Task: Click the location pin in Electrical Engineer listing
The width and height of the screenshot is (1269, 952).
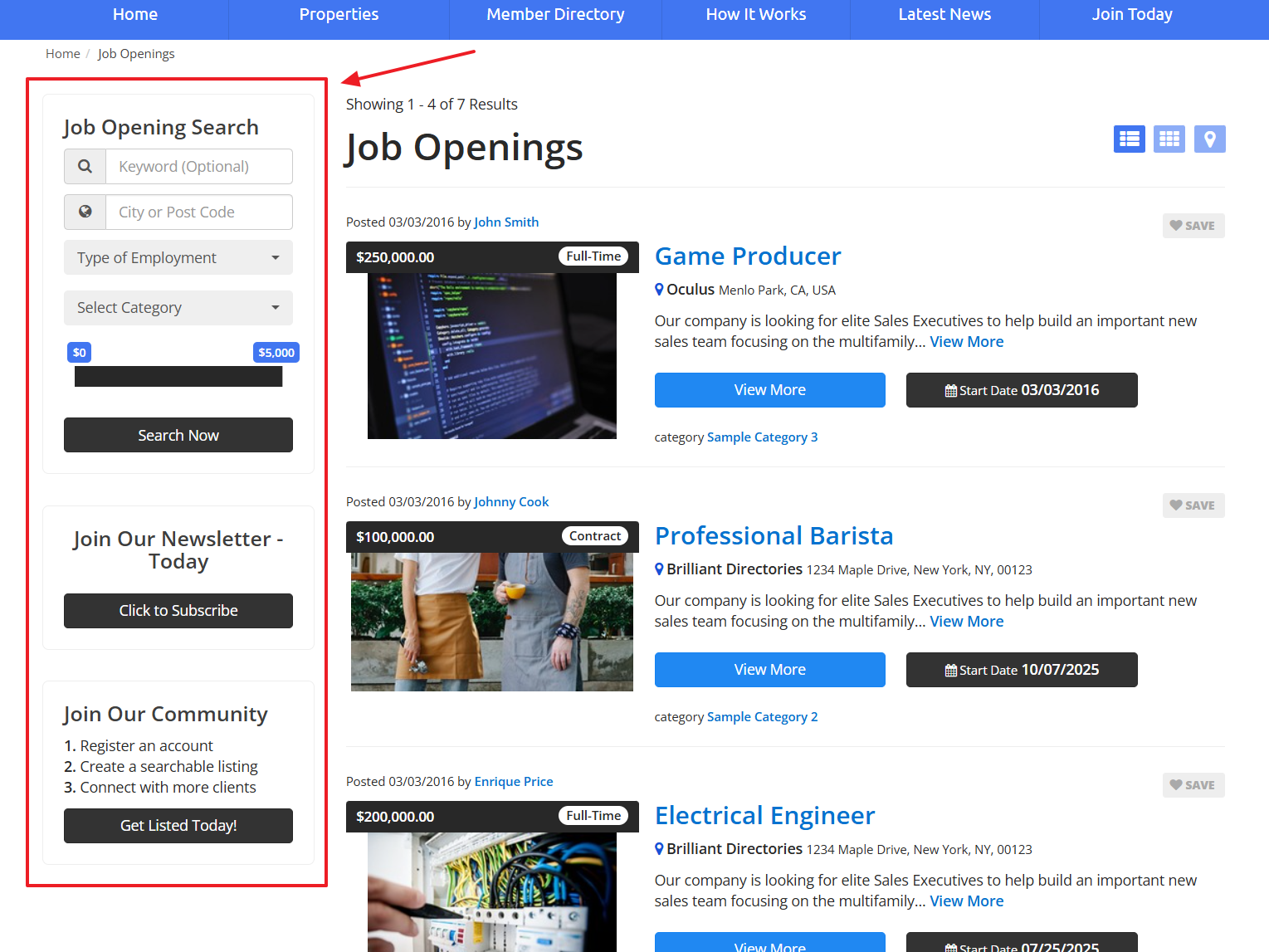Action: (659, 849)
